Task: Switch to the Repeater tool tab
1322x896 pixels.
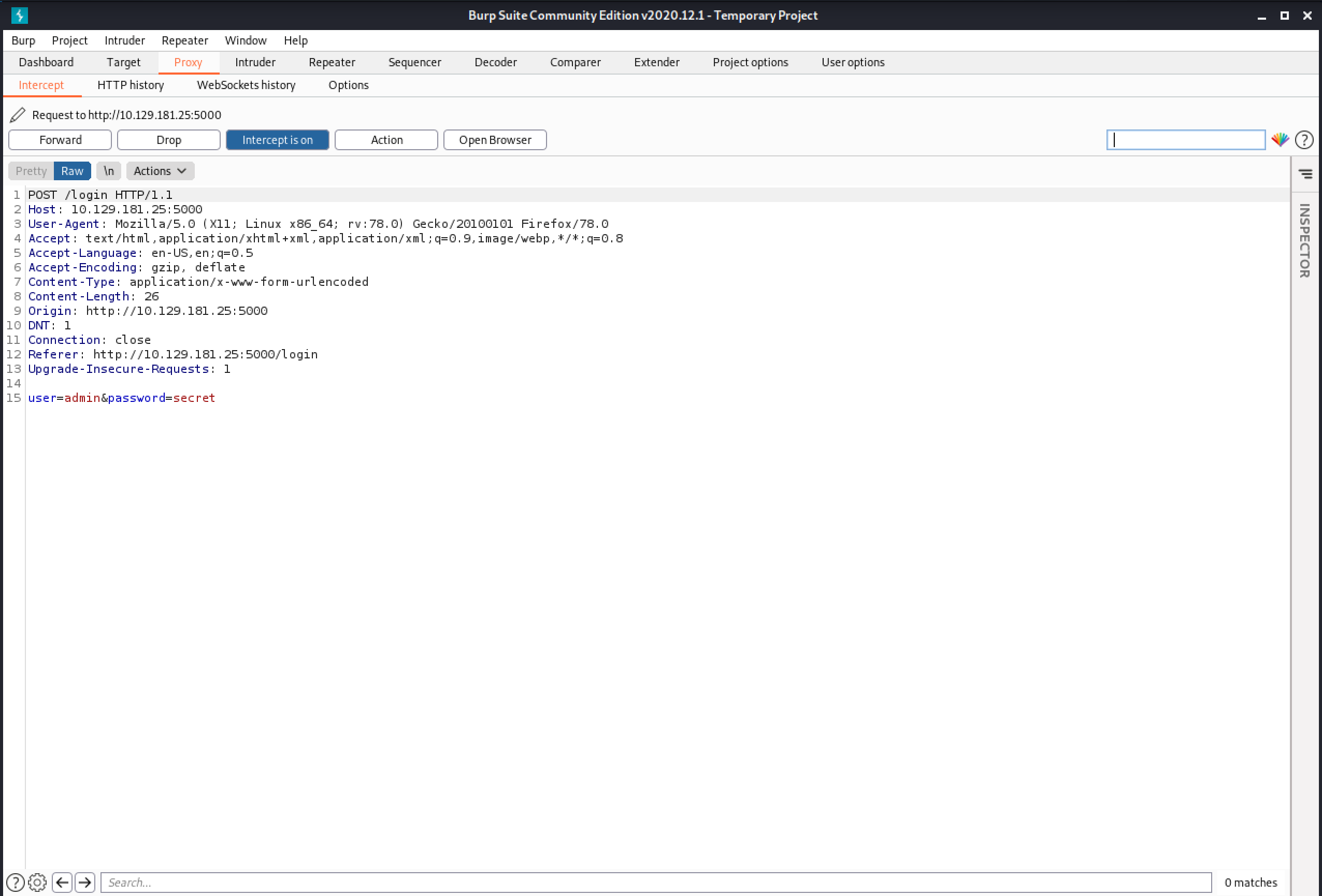Action: click(332, 63)
